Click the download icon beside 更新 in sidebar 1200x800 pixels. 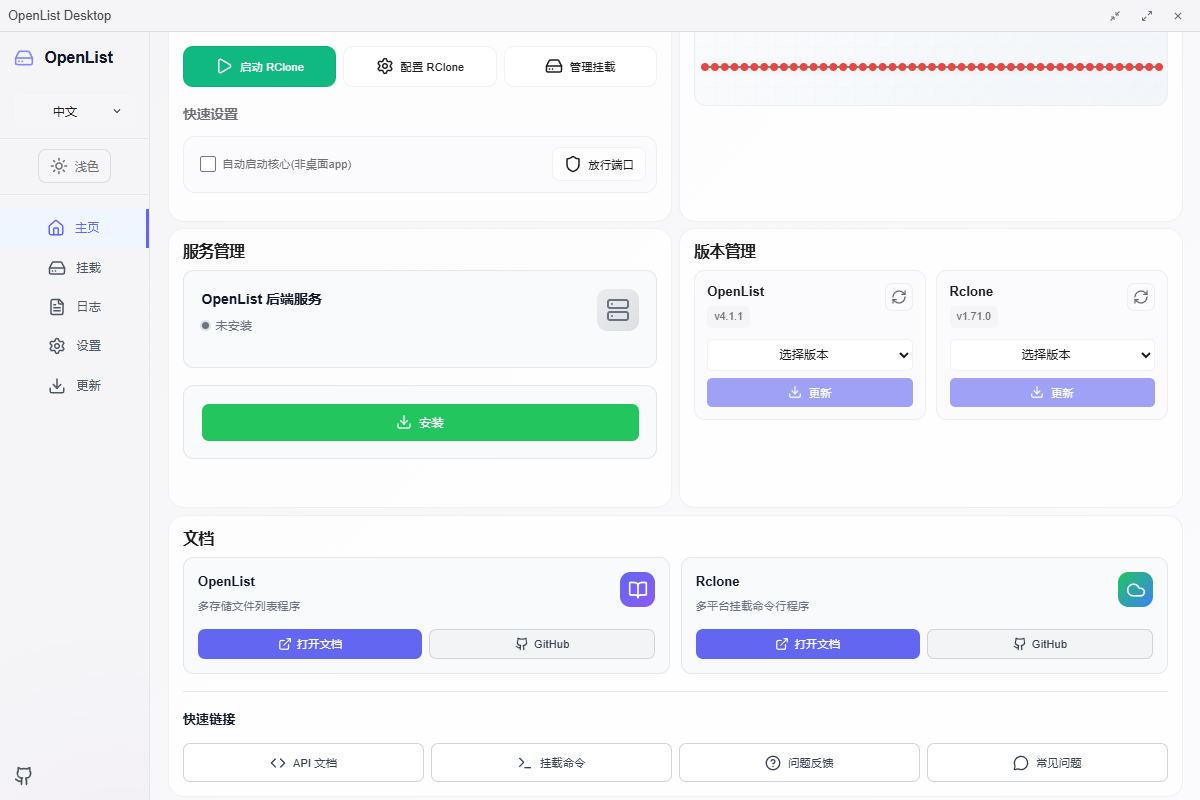57,385
